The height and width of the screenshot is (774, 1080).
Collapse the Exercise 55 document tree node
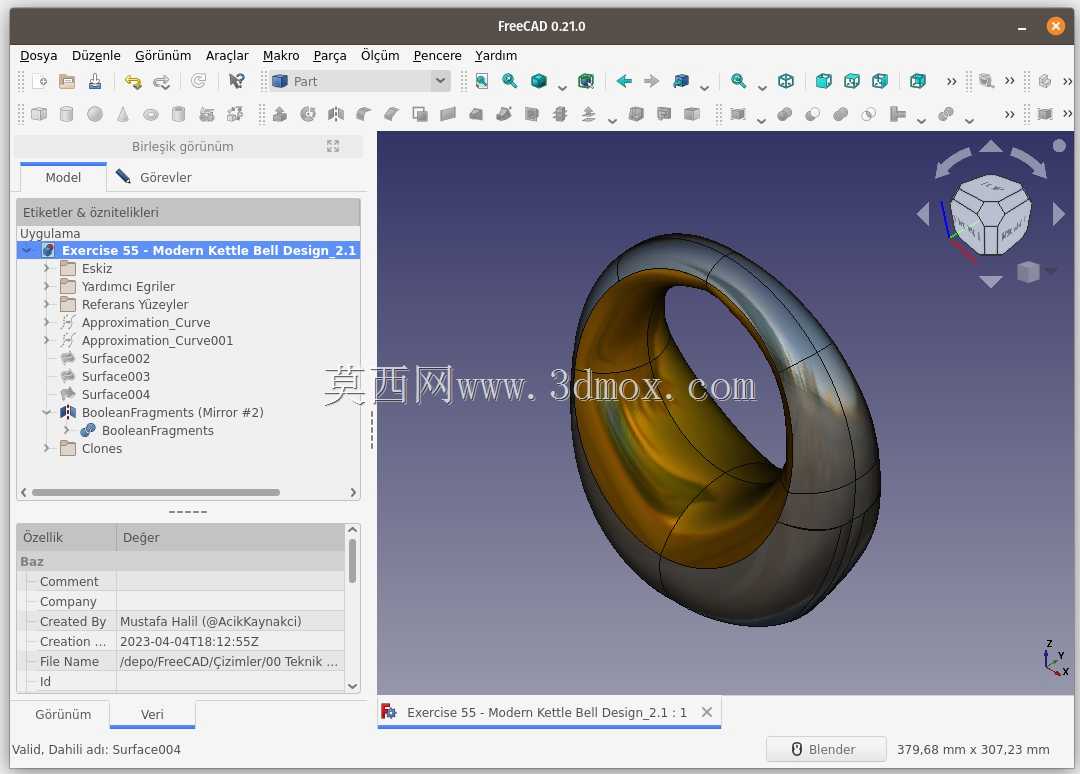[x=27, y=250]
